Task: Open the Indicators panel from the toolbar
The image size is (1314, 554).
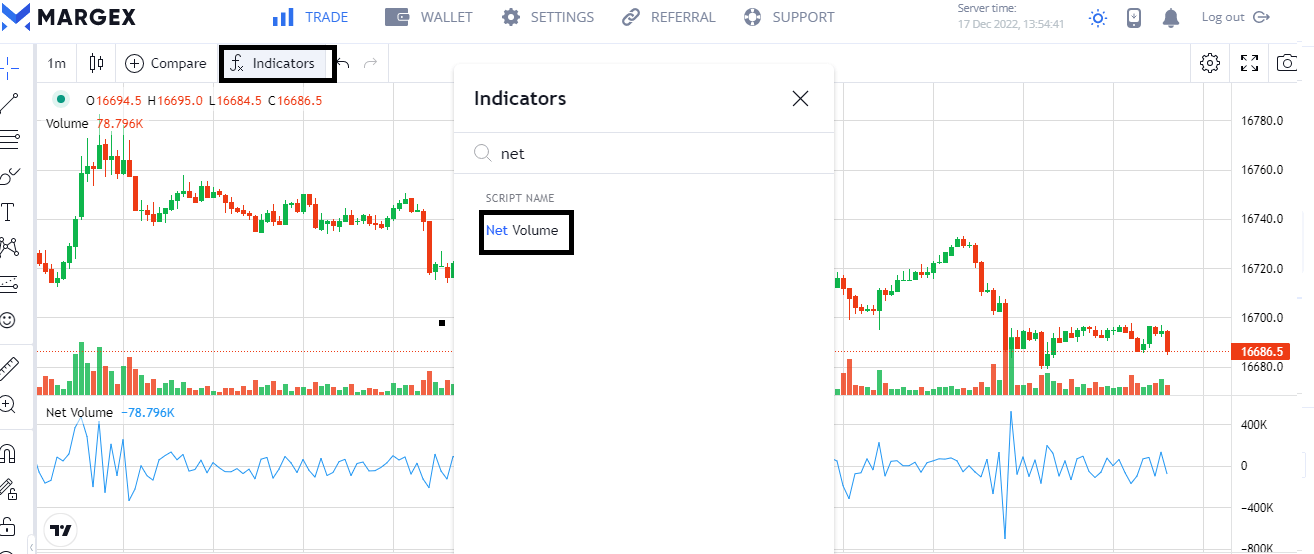Action: pos(273,63)
